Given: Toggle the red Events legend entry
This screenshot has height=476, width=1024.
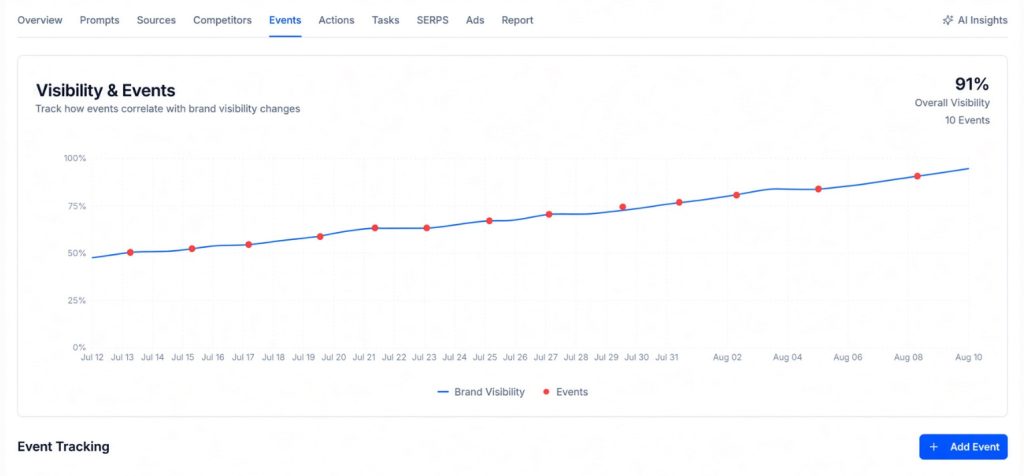Looking at the screenshot, I should 566,392.
